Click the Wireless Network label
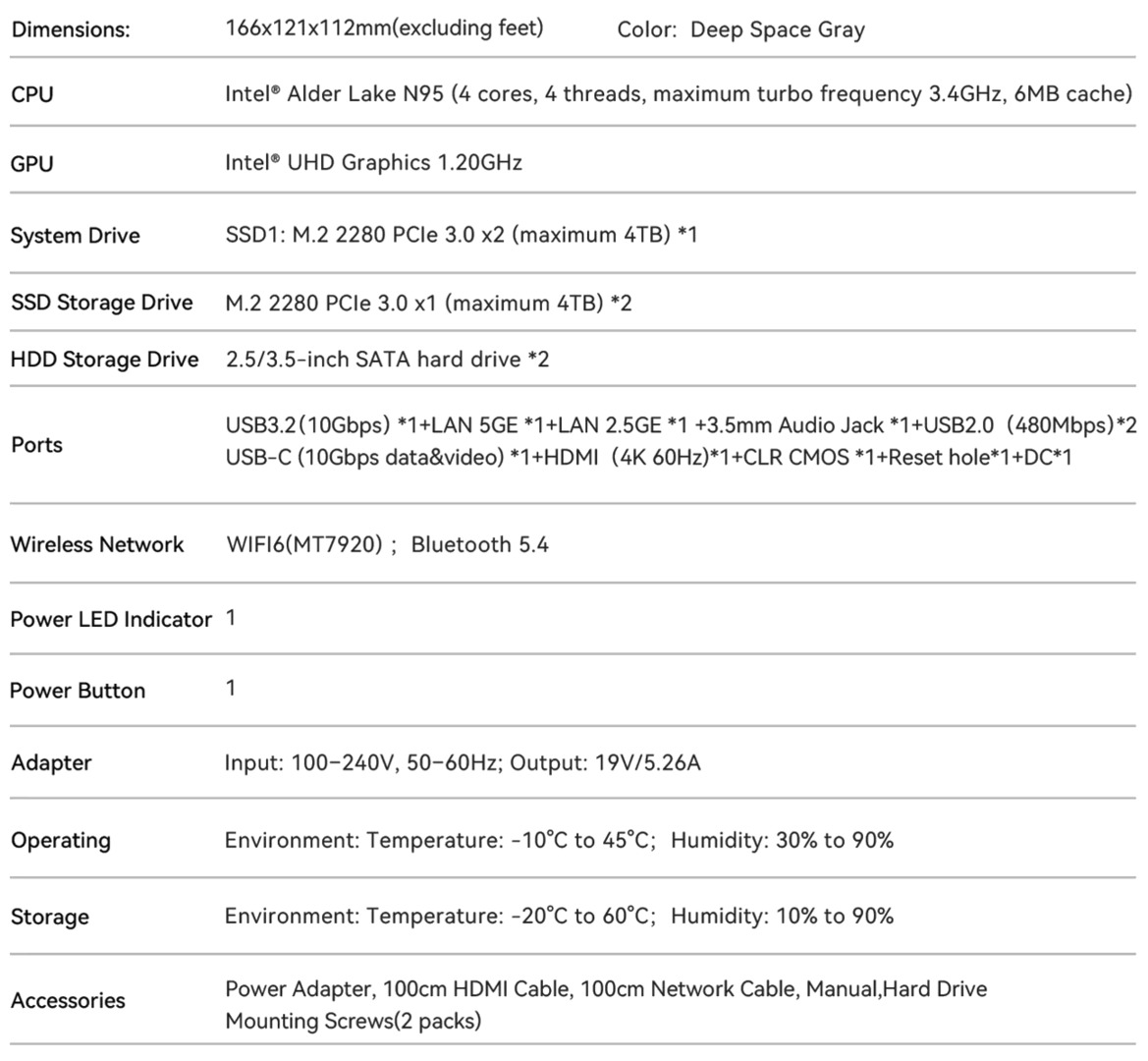The height and width of the screenshot is (1061, 1148). point(97,544)
